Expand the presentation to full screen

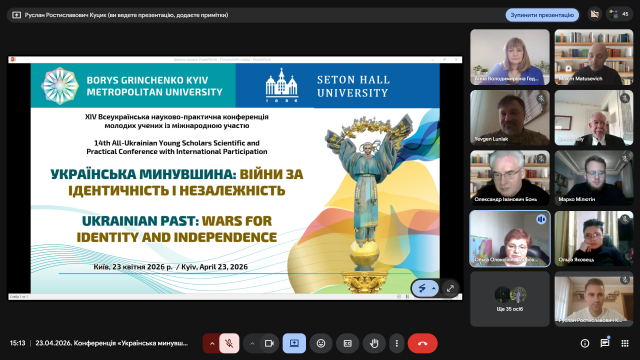[x=450, y=288]
